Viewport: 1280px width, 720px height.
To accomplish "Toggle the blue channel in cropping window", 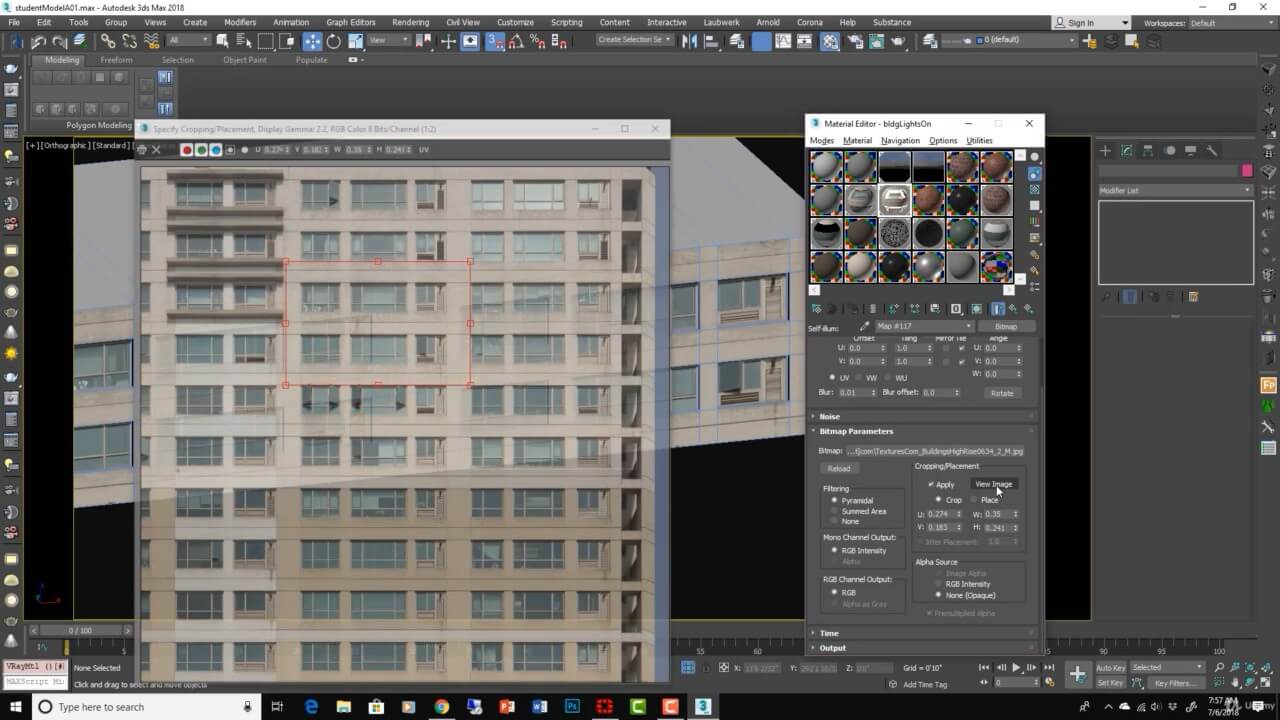I will (215, 150).
